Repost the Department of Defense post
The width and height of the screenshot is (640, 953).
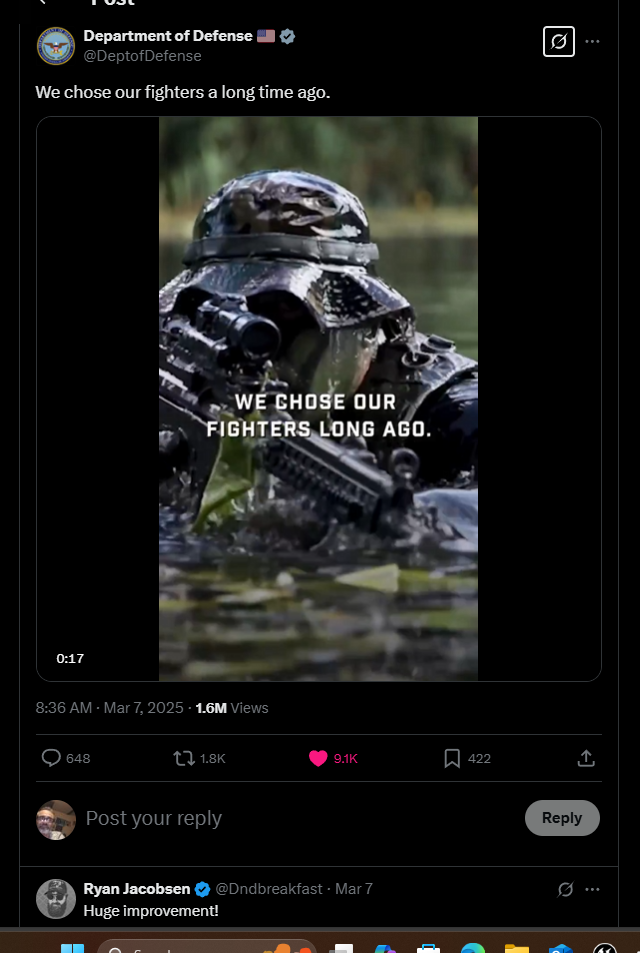pos(184,758)
